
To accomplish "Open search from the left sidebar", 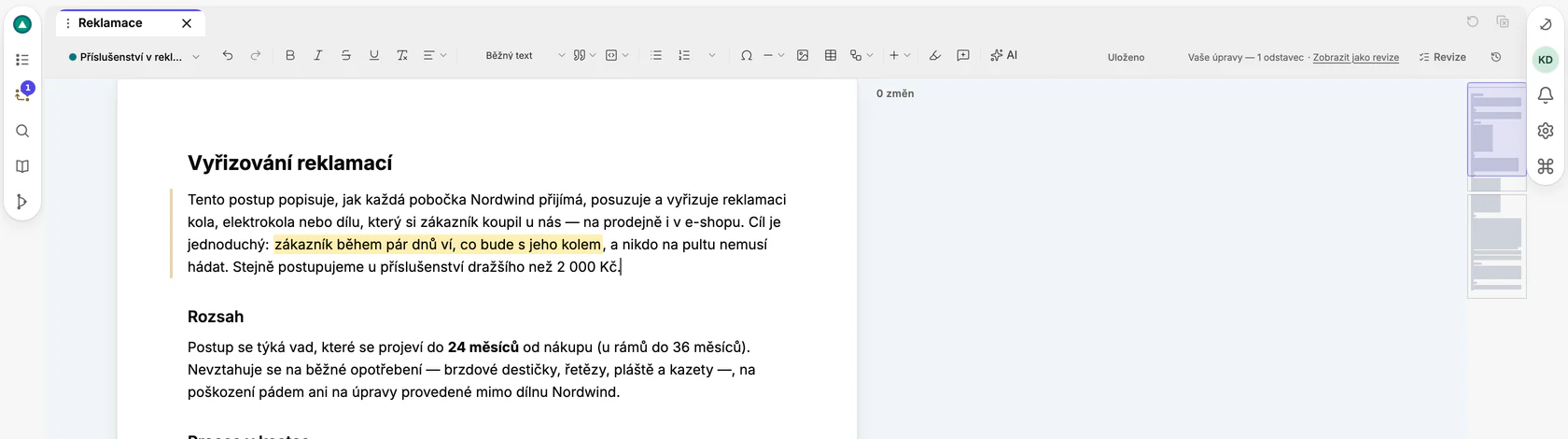I will [x=22, y=131].
